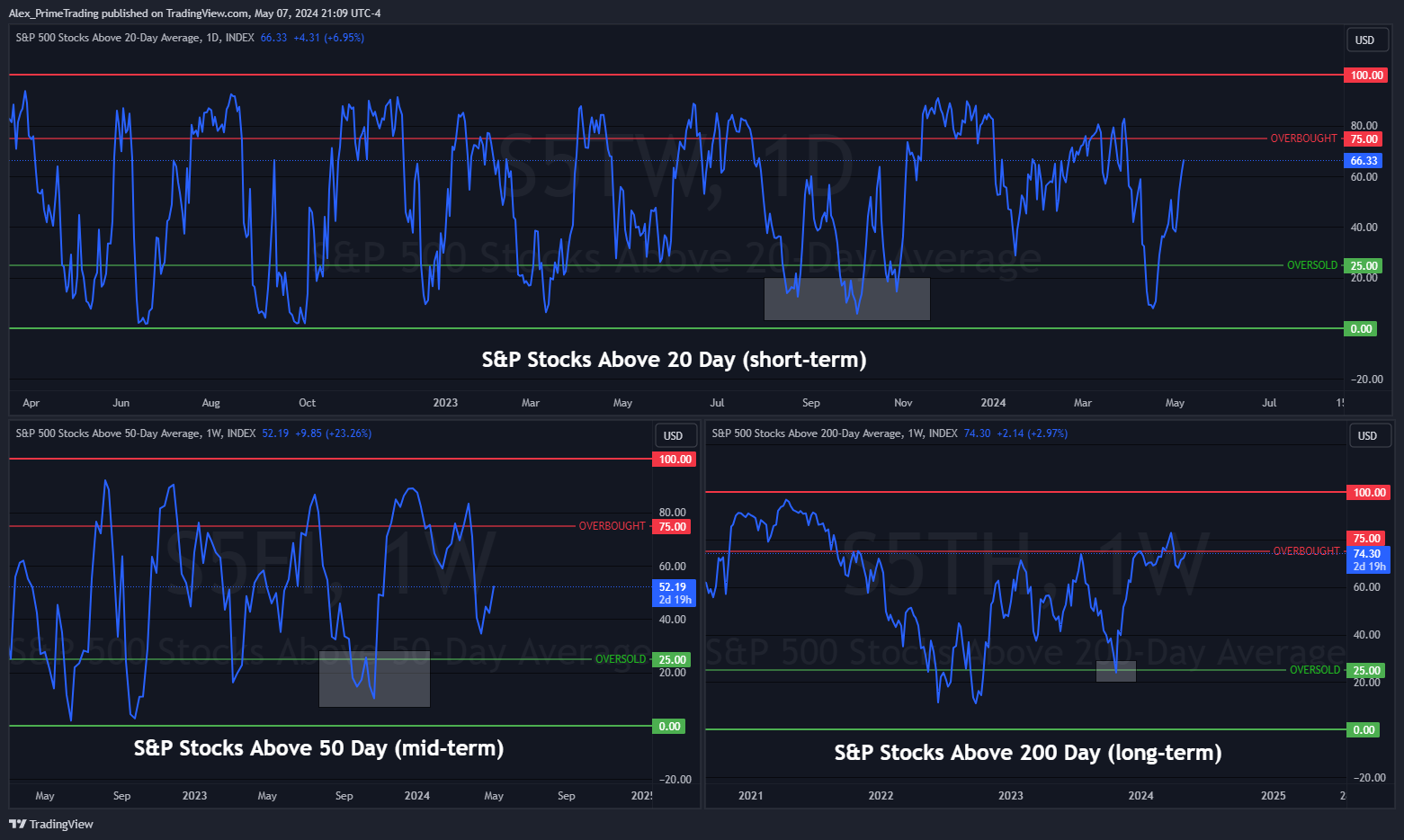The height and width of the screenshot is (840, 1404).
Task: Click the USD label on the 200-day chart scale
Action: [x=1369, y=435]
